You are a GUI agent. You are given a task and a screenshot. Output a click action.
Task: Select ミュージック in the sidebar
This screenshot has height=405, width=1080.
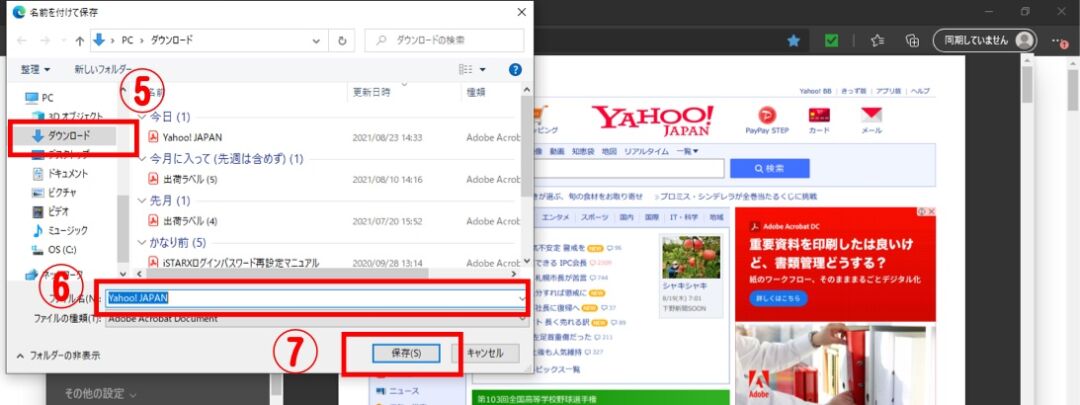tap(61, 230)
